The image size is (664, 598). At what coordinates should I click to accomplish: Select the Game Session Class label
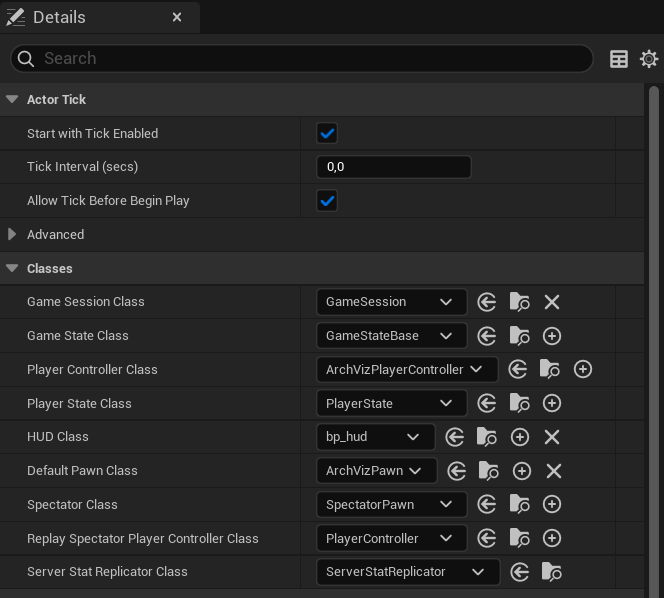pos(86,302)
